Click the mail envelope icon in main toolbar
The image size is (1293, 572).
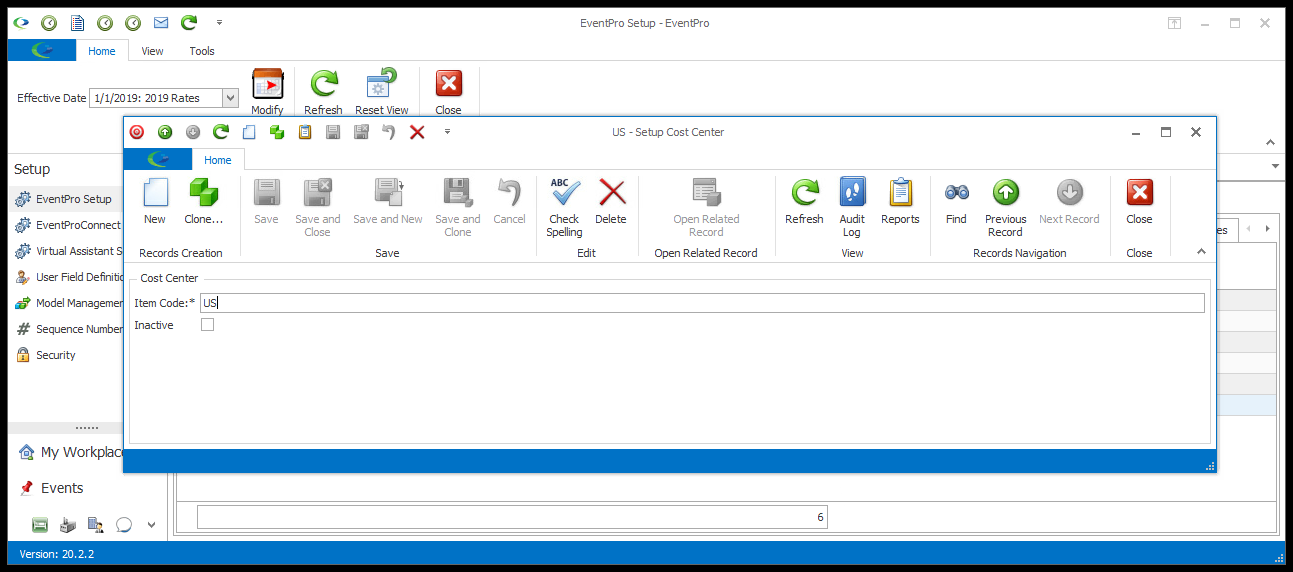coord(160,22)
